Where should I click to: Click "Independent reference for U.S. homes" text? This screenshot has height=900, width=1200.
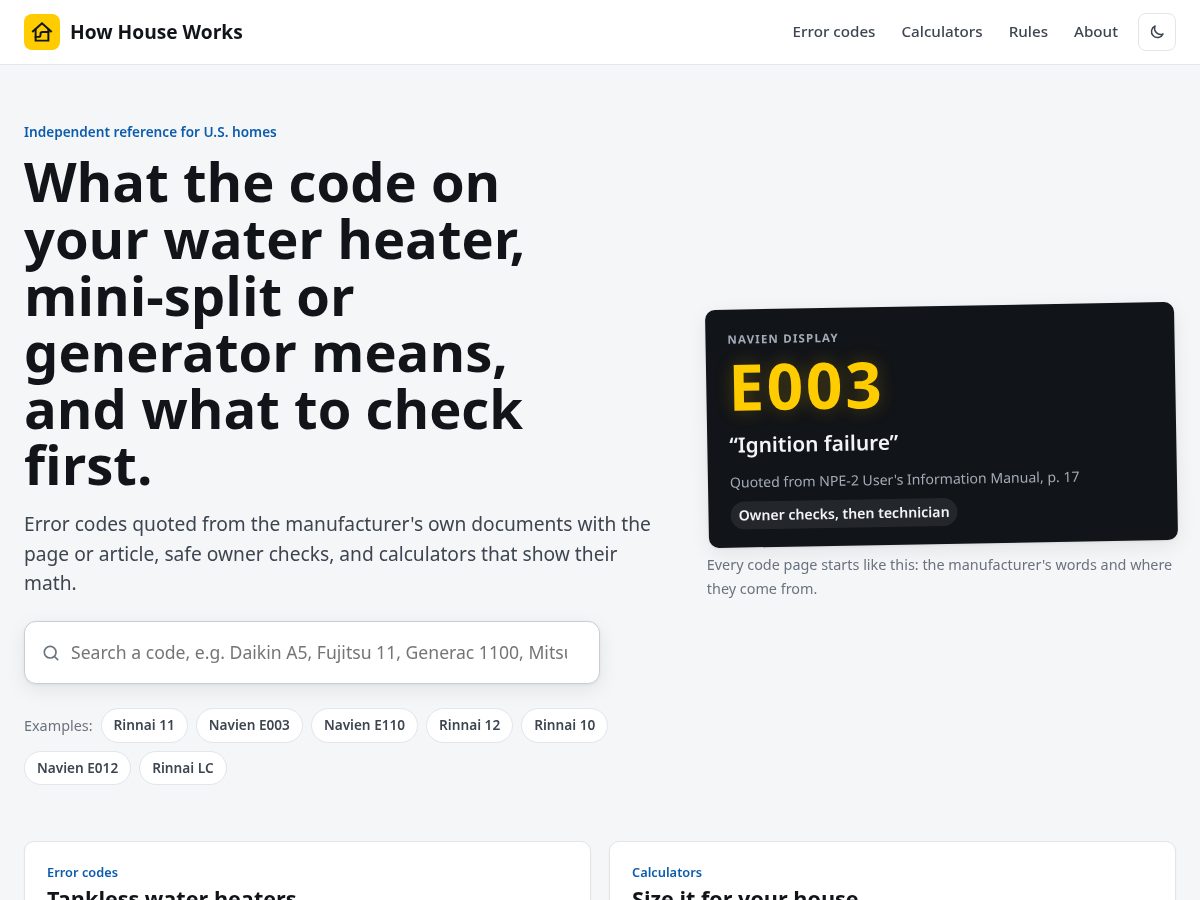[150, 132]
